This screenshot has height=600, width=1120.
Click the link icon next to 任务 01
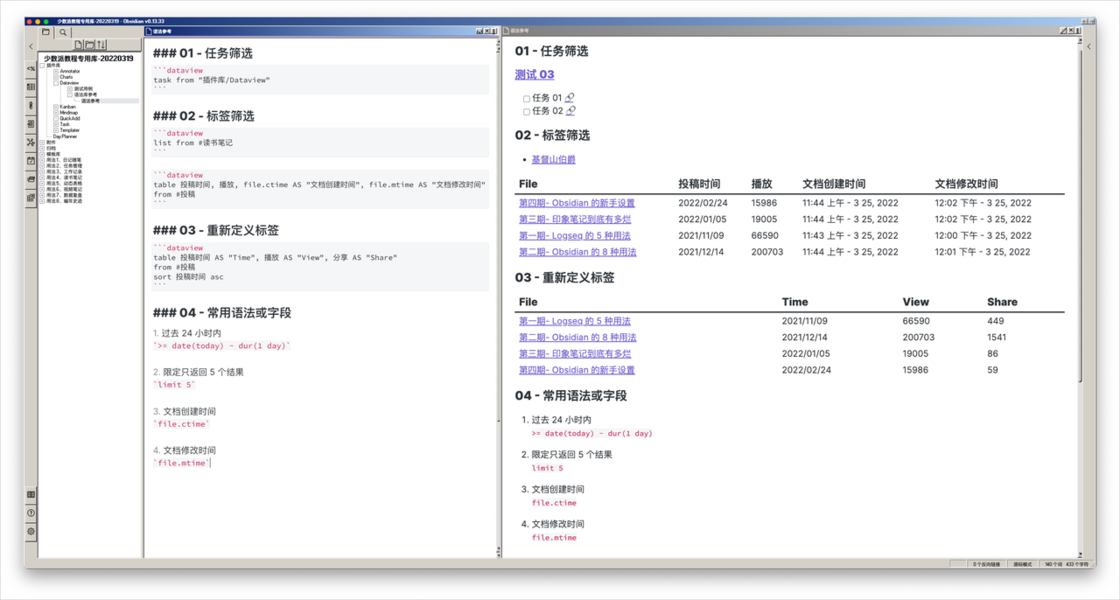(x=570, y=98)
